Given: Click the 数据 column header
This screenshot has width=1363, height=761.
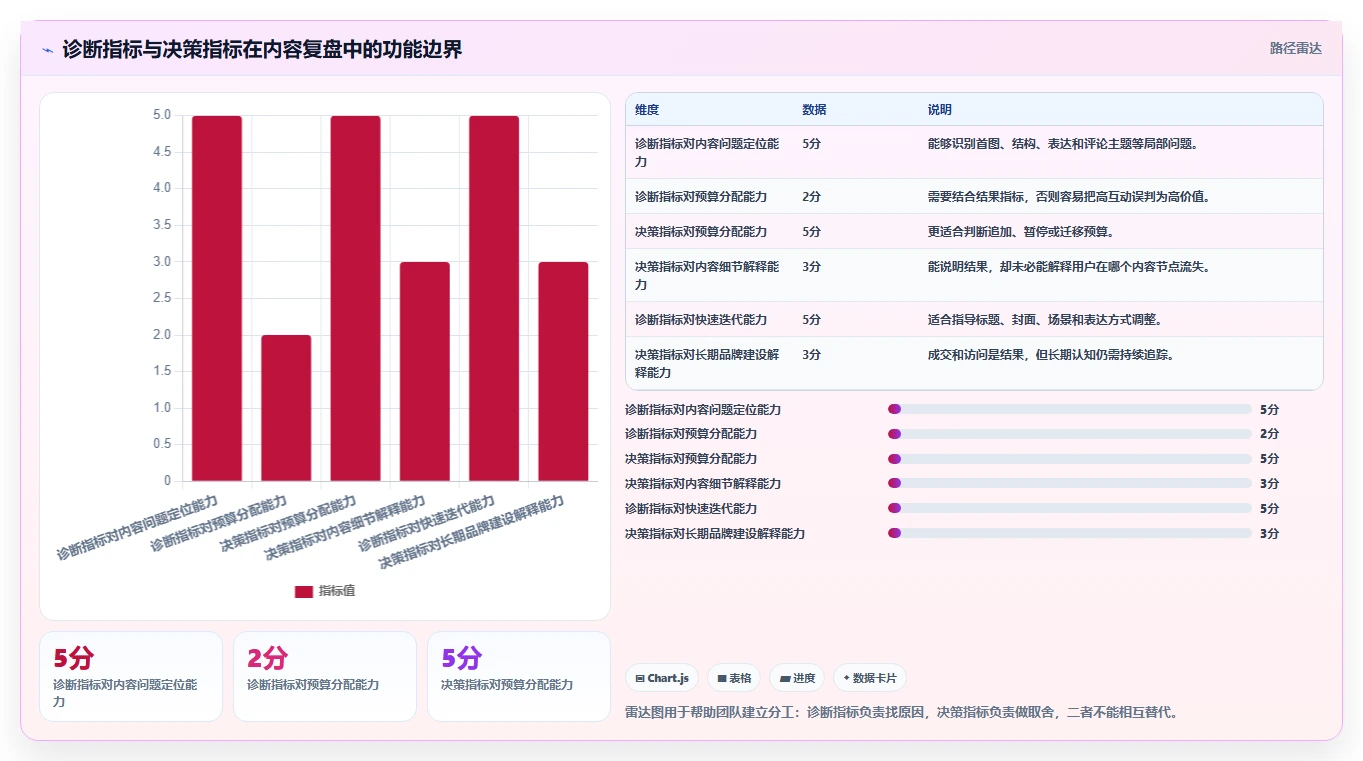Looking at the screenshot, I should tap(814, 110).
